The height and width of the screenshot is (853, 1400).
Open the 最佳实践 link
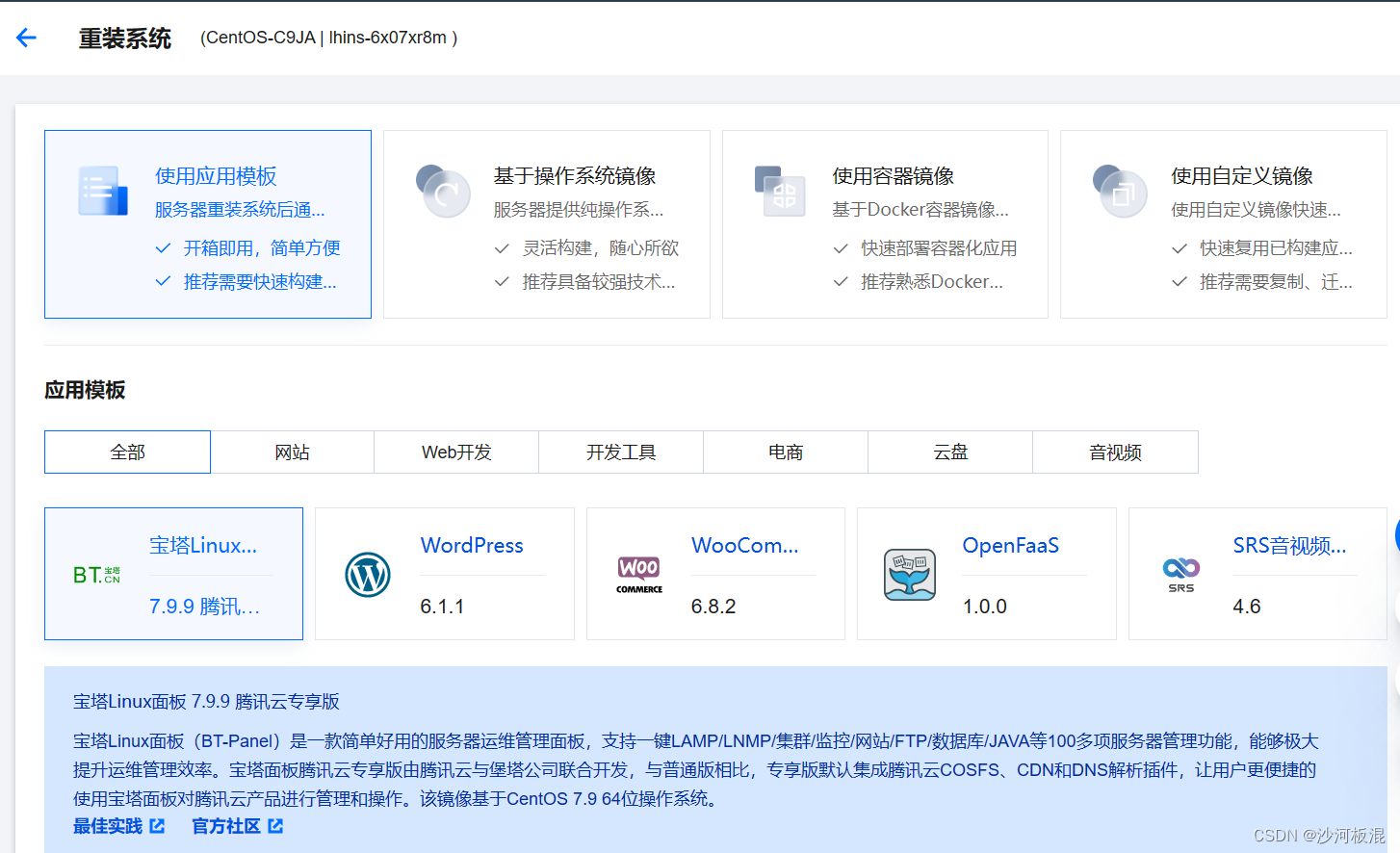pos(108,826)
